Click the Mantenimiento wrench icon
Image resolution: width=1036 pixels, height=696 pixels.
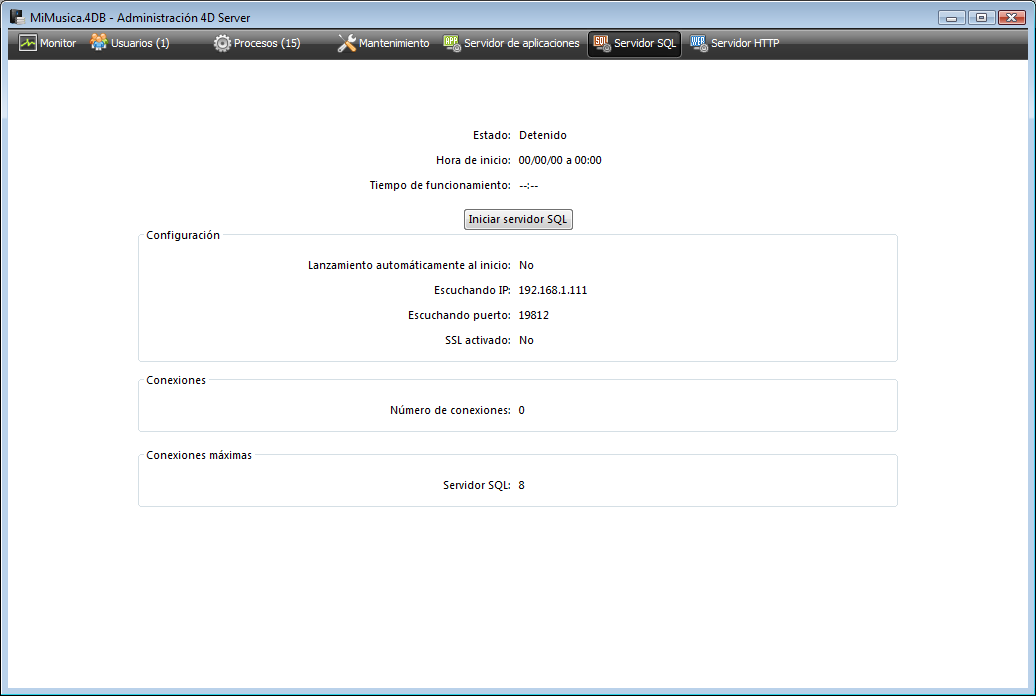(x=346, y=43)
